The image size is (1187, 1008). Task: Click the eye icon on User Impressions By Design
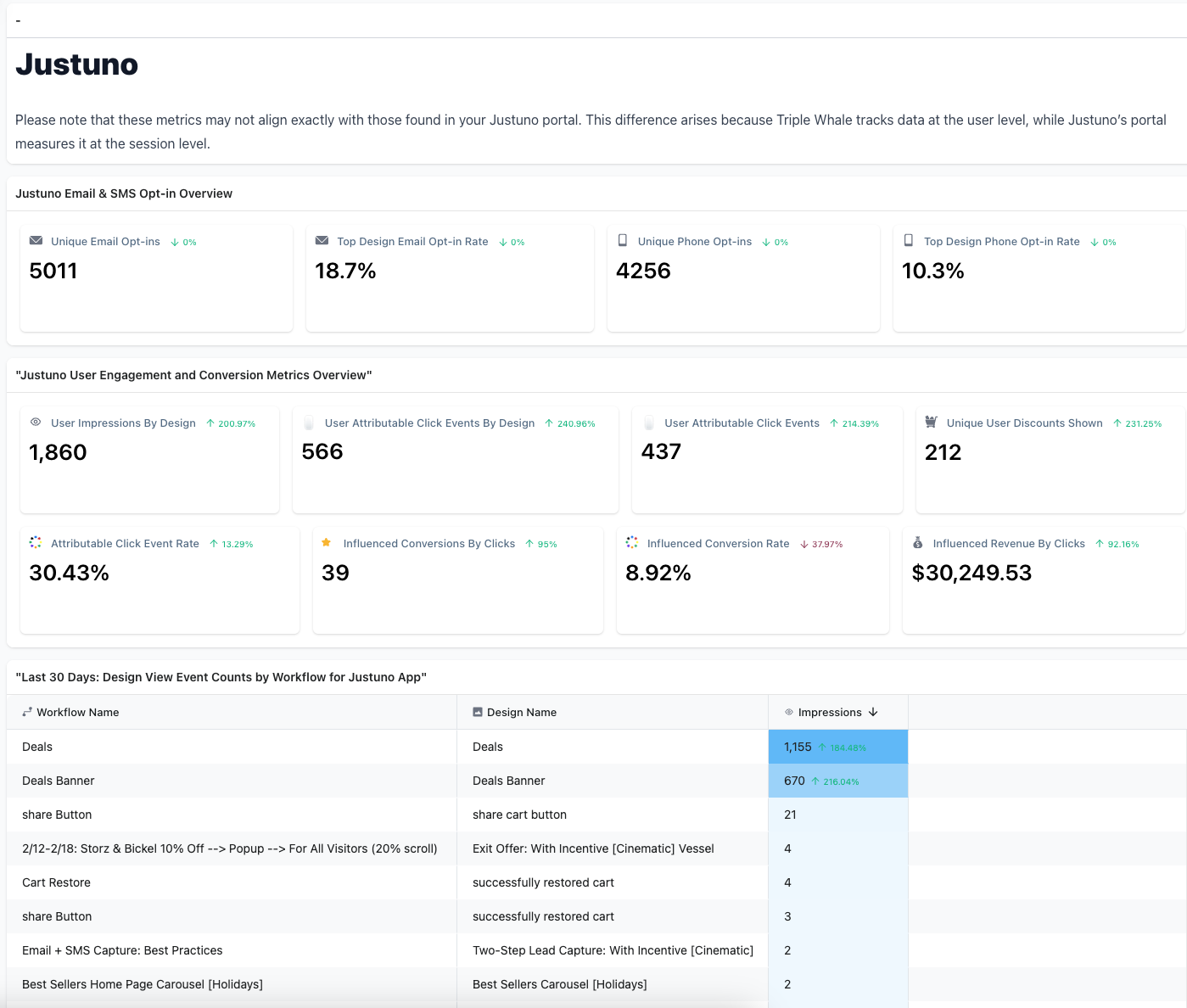tap(36, 423)
